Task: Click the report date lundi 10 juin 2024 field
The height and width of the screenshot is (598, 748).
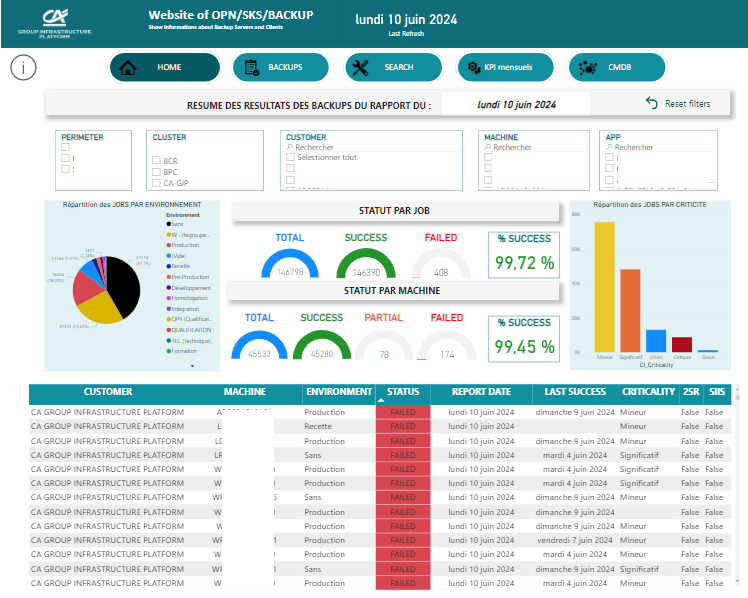Action: click(x=516, y=104)
